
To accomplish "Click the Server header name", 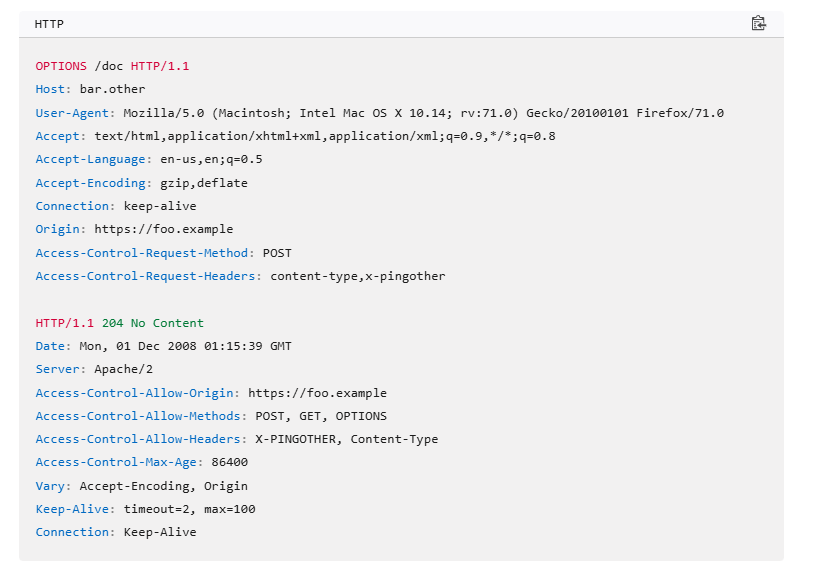I will 59,369.
